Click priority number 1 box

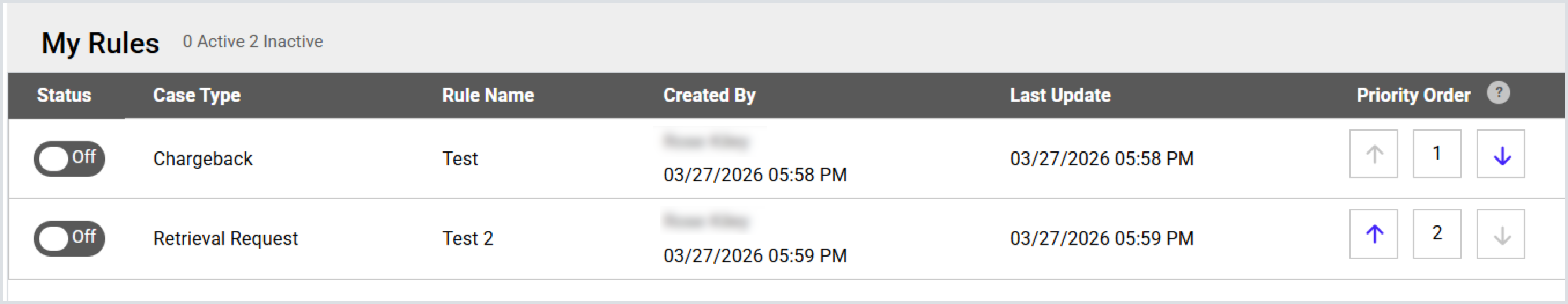pyautogui.click(x=1437, y=154)
